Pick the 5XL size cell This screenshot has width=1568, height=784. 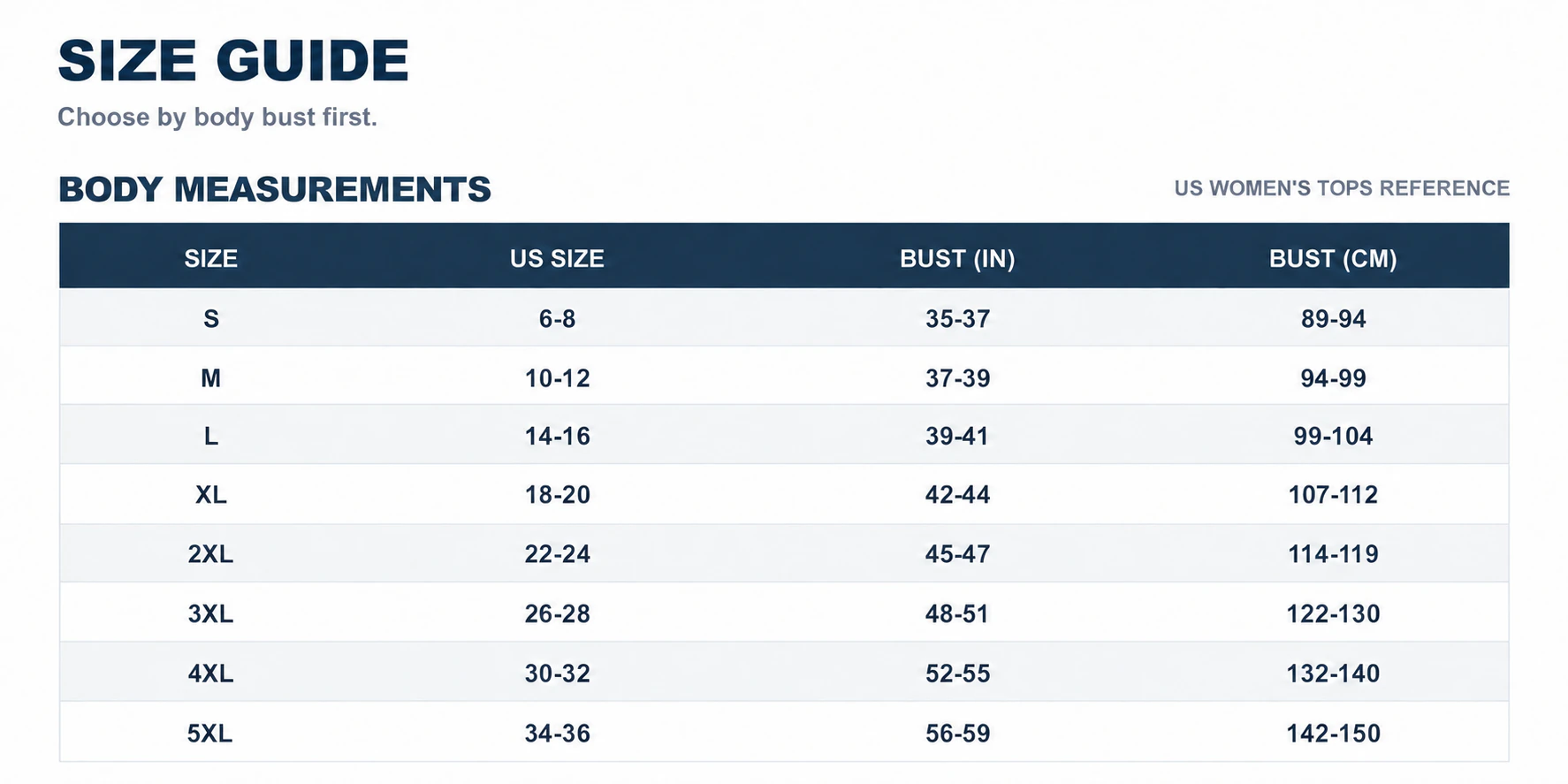coord(210,733)
